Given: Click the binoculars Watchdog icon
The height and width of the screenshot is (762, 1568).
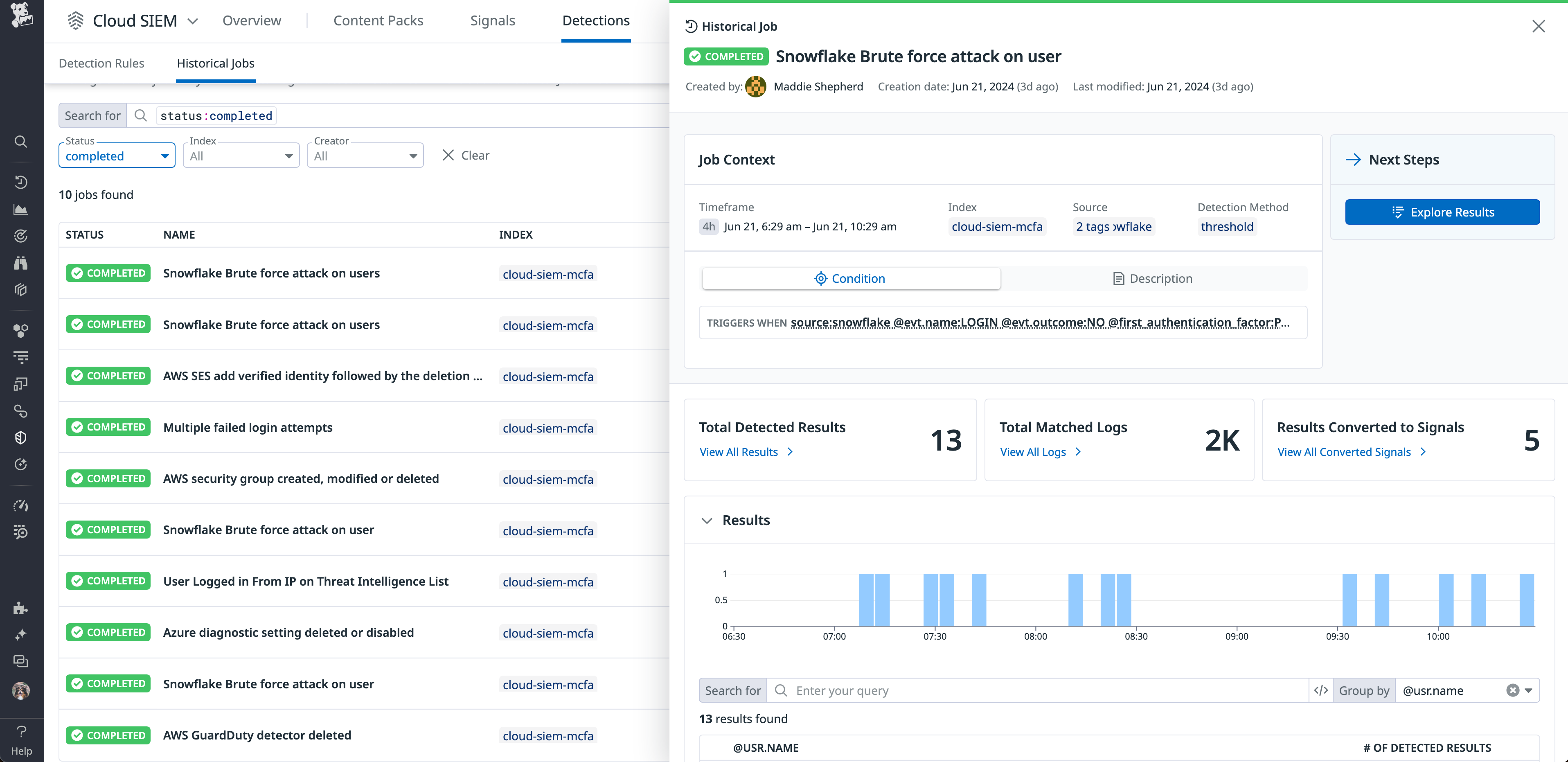Looking at the screenshot, I should tap(21, 263).
